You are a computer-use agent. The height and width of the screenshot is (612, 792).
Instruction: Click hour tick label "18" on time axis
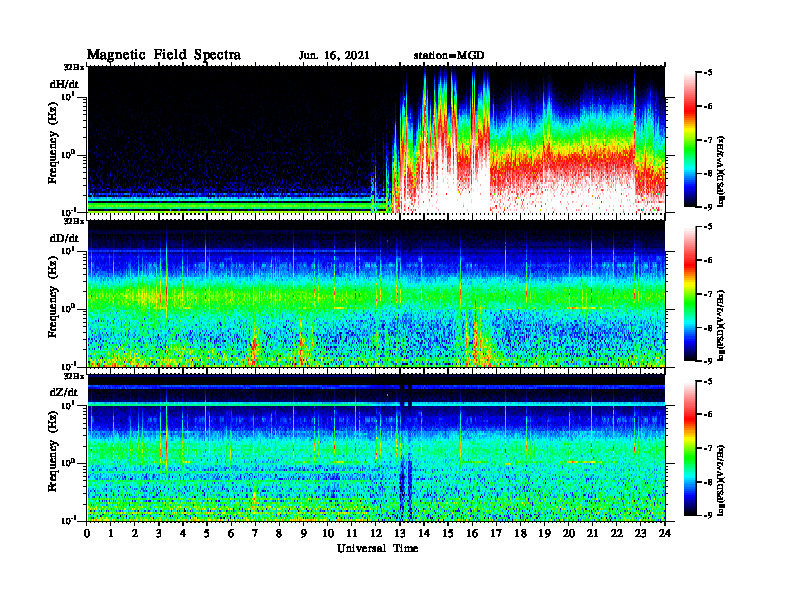520,534
